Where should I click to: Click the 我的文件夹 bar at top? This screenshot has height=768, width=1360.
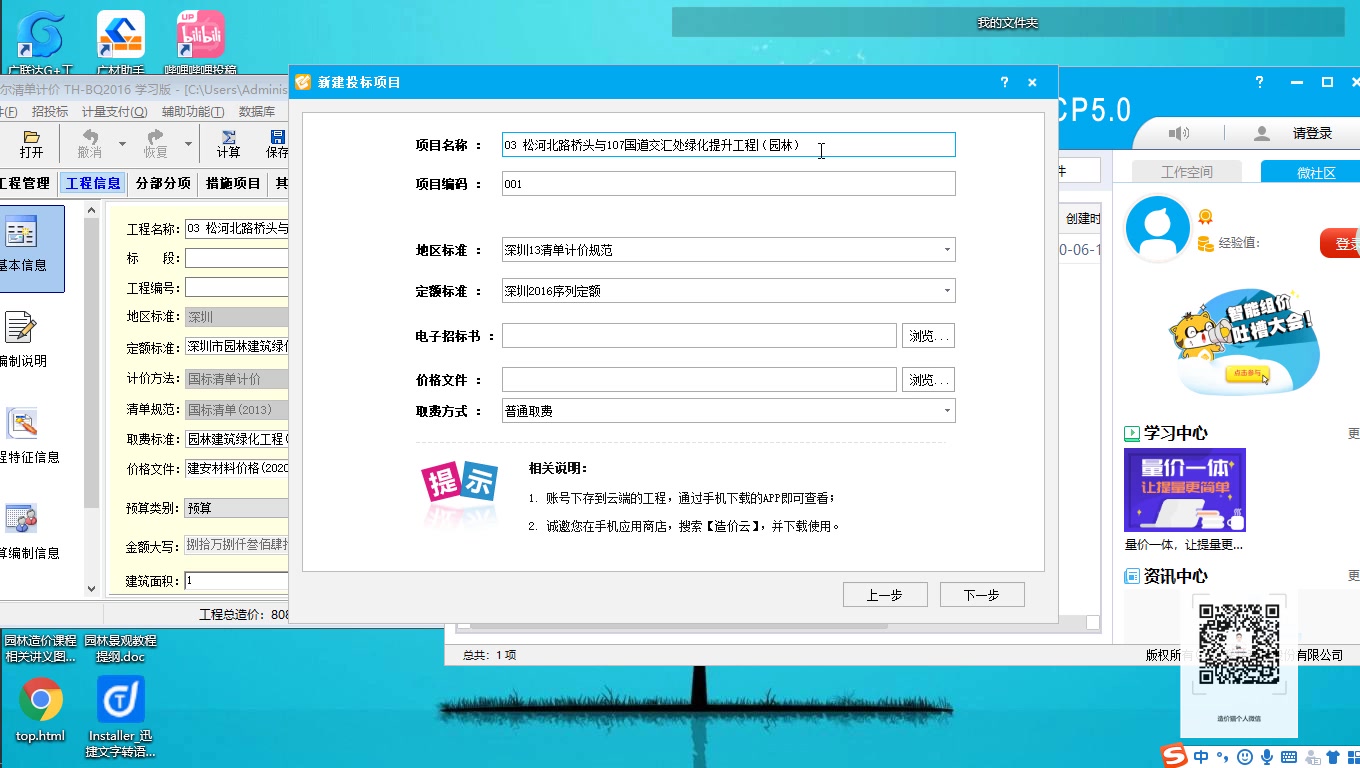tap(1008, 22)
